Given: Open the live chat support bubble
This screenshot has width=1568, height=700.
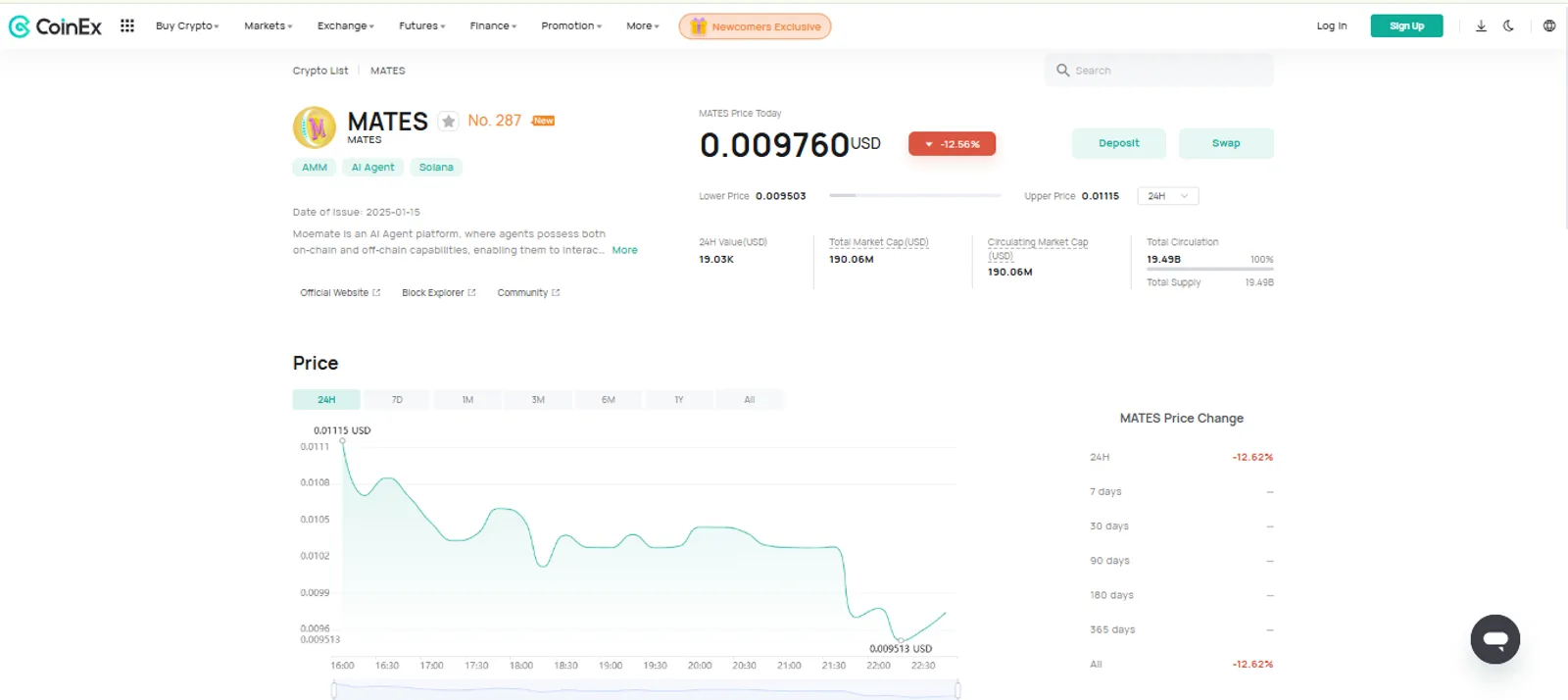Looking at the screenshot, I should (x=1495, y=639).
